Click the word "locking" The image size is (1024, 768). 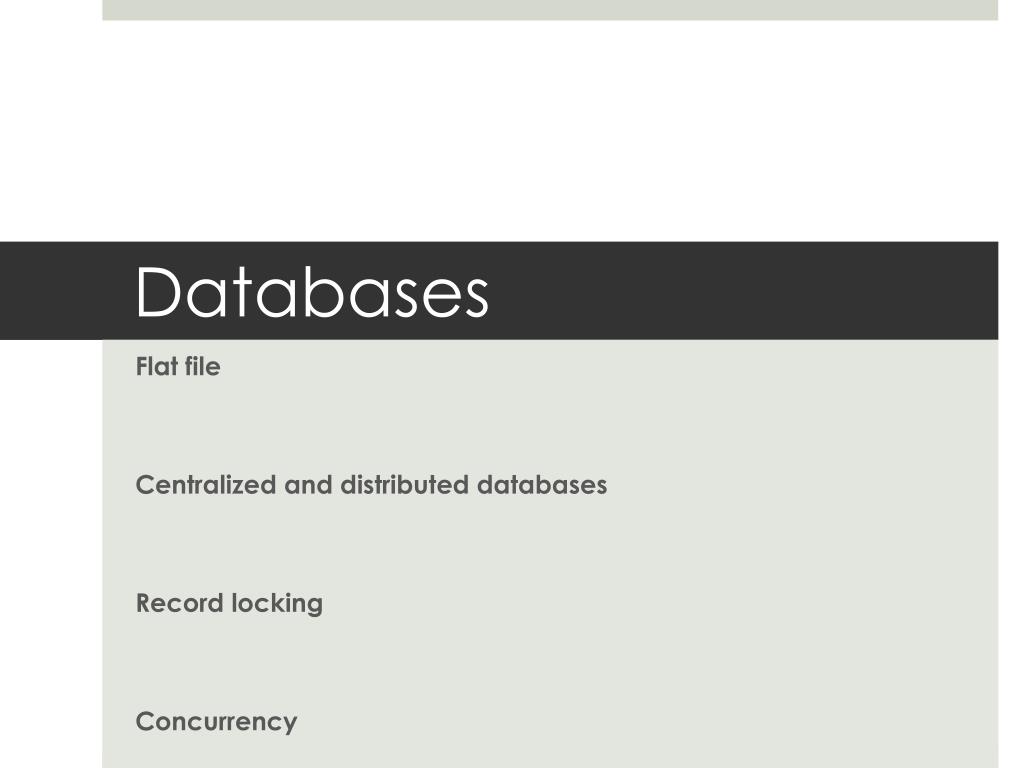(x=277, y=604)
